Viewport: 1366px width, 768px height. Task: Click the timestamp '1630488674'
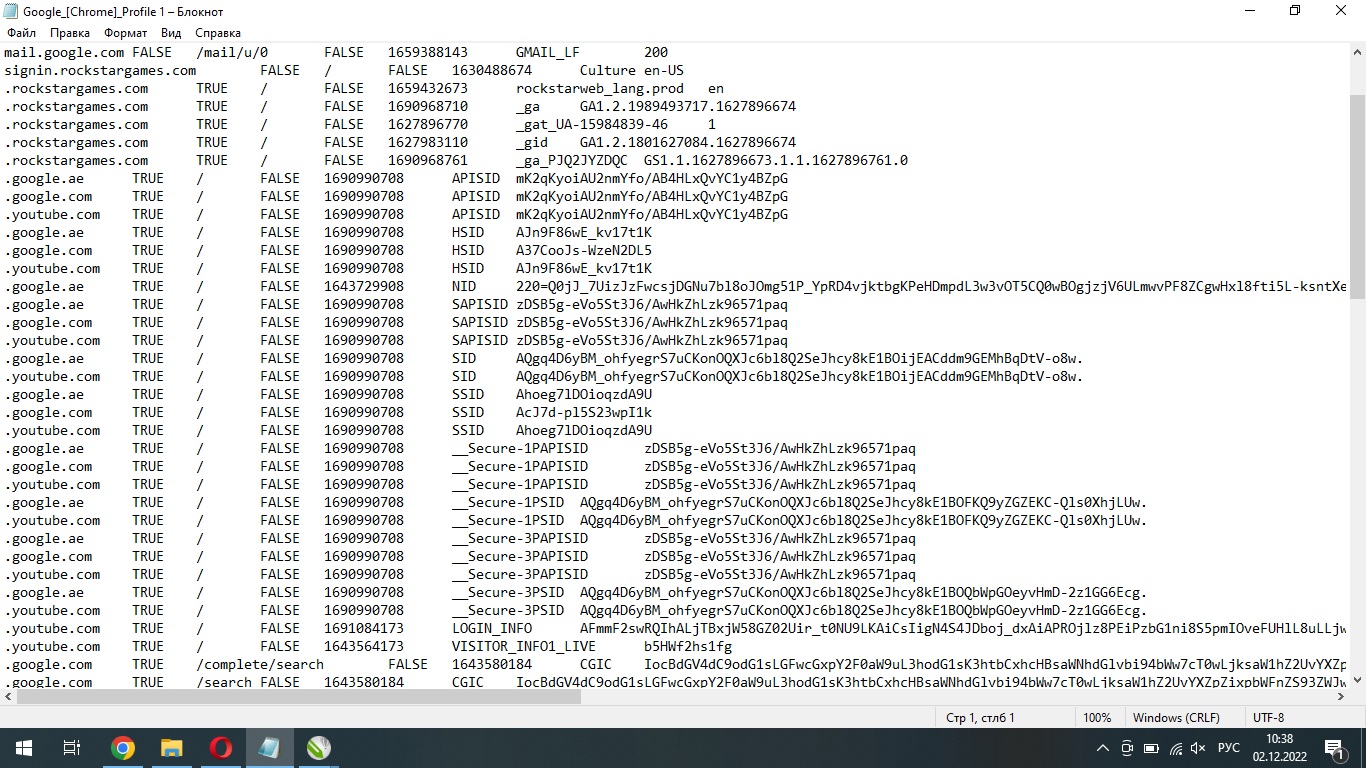[492, 70]
